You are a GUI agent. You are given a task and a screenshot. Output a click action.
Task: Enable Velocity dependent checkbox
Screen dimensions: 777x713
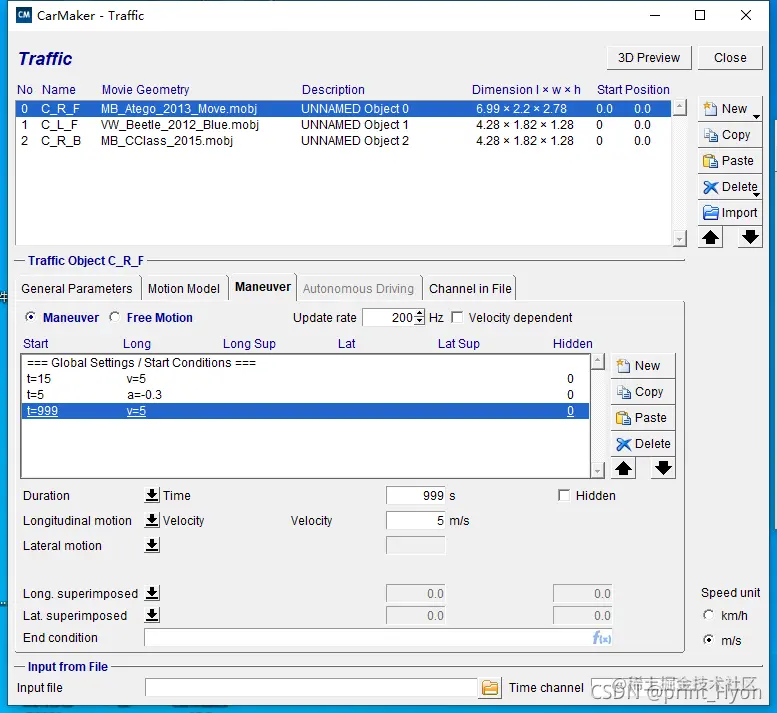point(457,317)
